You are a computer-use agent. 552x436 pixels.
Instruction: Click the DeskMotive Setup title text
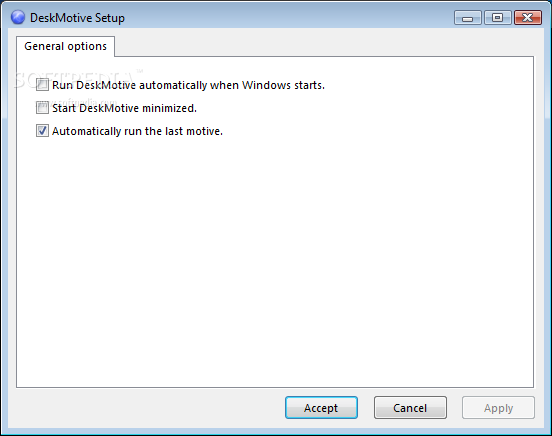tap(77, 18)
